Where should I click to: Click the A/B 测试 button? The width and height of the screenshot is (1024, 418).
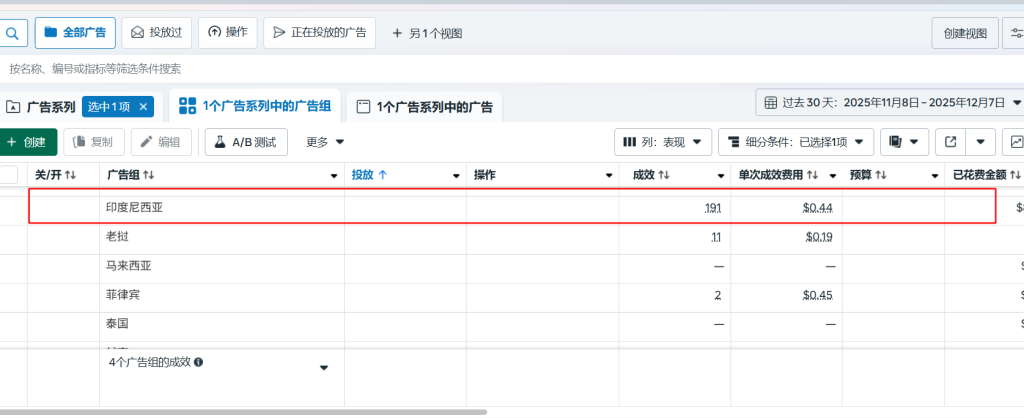coord(245,142)
